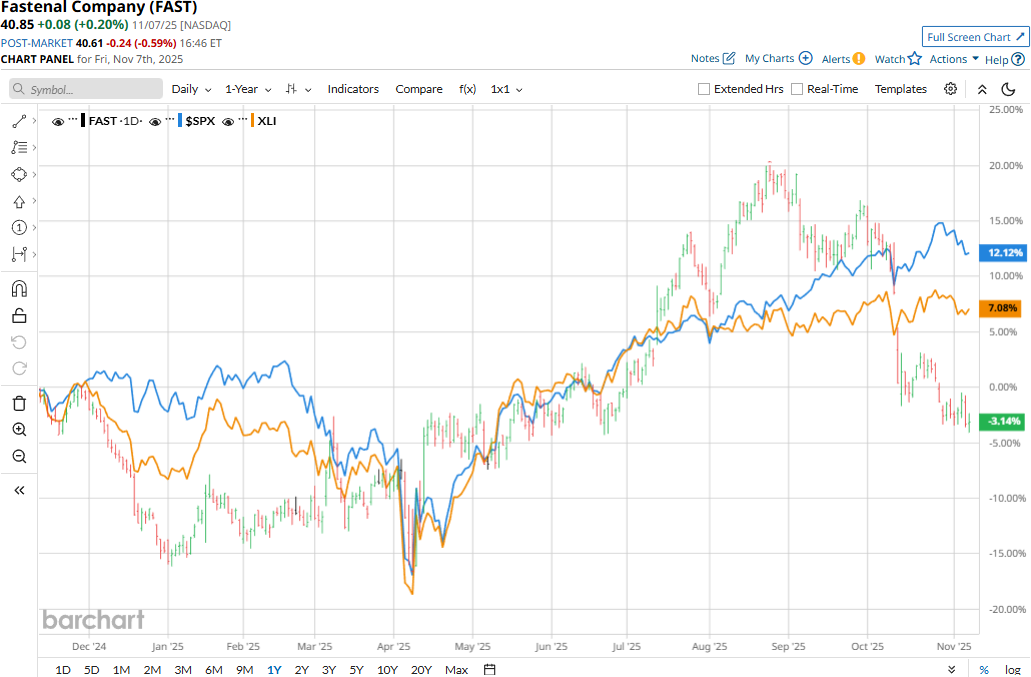Image resolution: width=1031 pixels, height=677 pixels.
Task: Toggle visibility of XLI series
Action: click(228, 122)
